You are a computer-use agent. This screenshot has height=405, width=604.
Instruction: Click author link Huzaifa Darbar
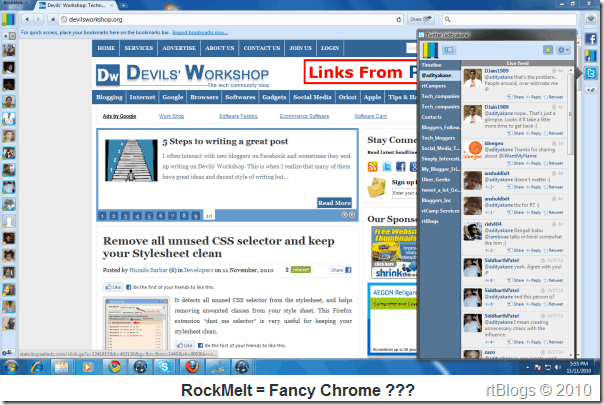(148, 270)
